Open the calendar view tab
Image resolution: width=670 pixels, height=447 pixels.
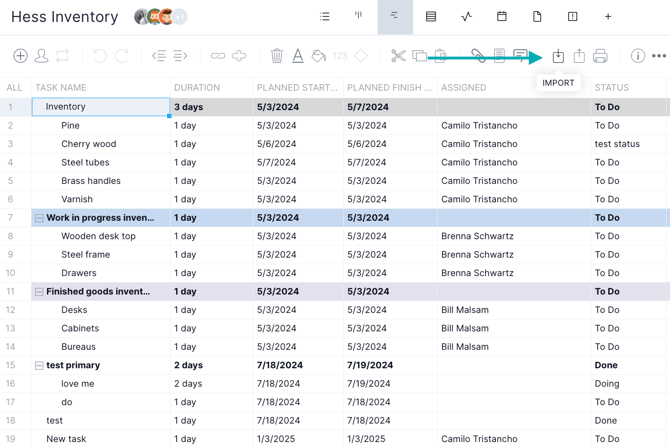pos(502,17)
